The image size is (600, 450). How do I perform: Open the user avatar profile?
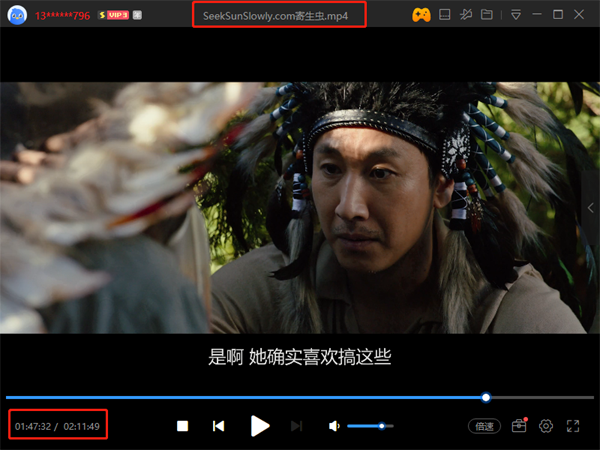pos(17,15)
